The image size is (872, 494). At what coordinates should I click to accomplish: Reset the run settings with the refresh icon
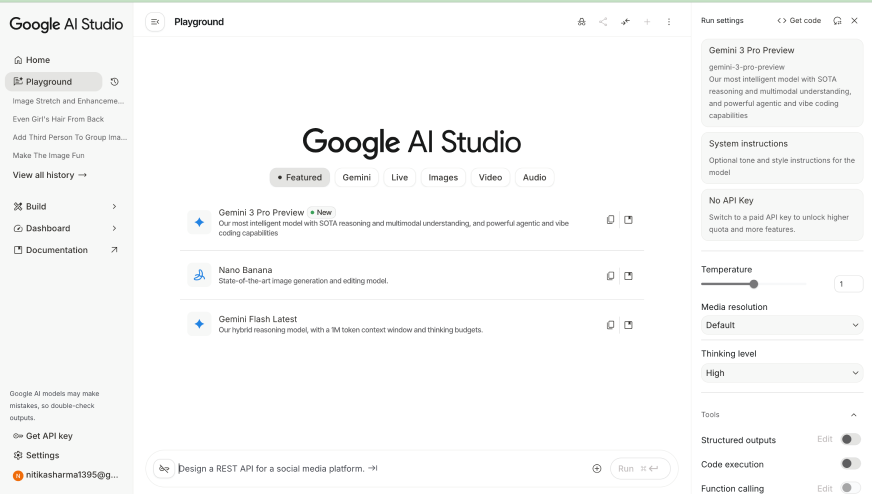(837, 21)
